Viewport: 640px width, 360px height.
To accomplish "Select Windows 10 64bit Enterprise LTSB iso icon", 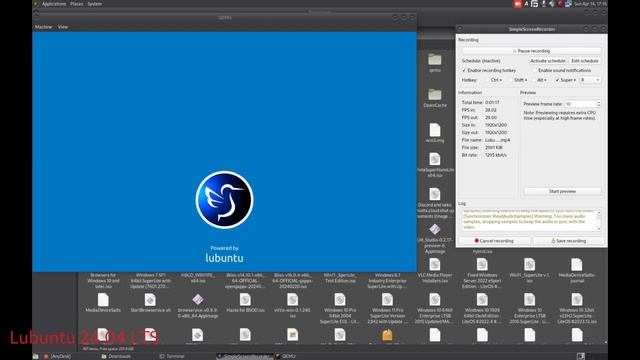I will click(x=435, y=300).
